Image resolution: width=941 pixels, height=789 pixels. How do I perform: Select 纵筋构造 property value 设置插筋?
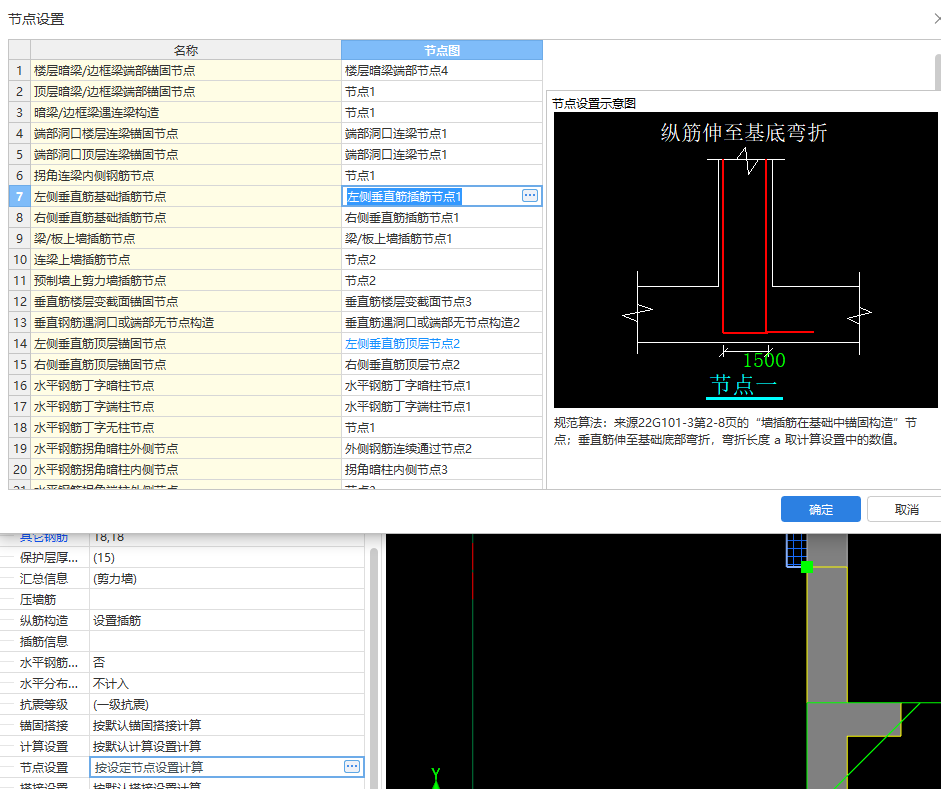(227, 620)
